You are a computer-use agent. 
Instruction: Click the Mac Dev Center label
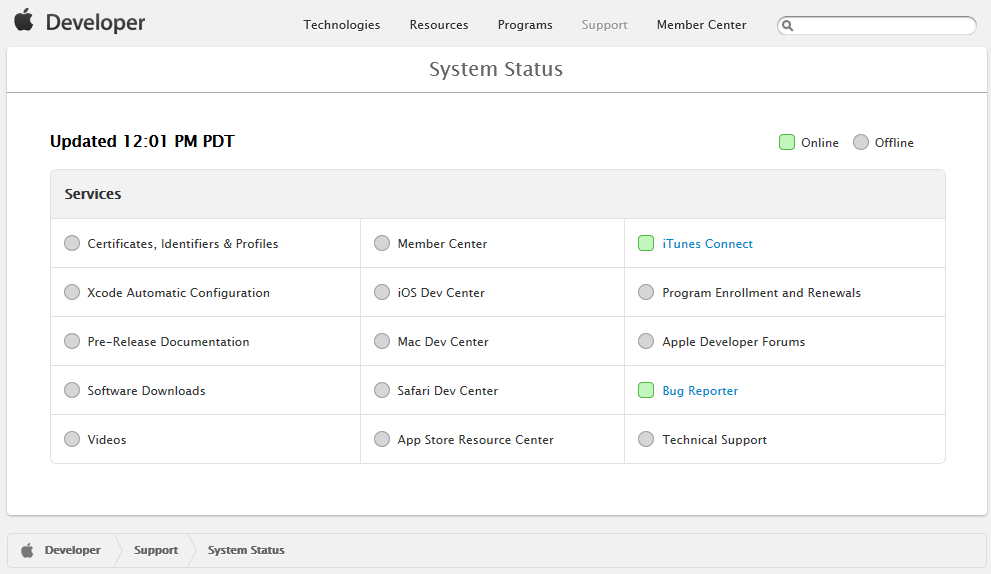point(443,342)
